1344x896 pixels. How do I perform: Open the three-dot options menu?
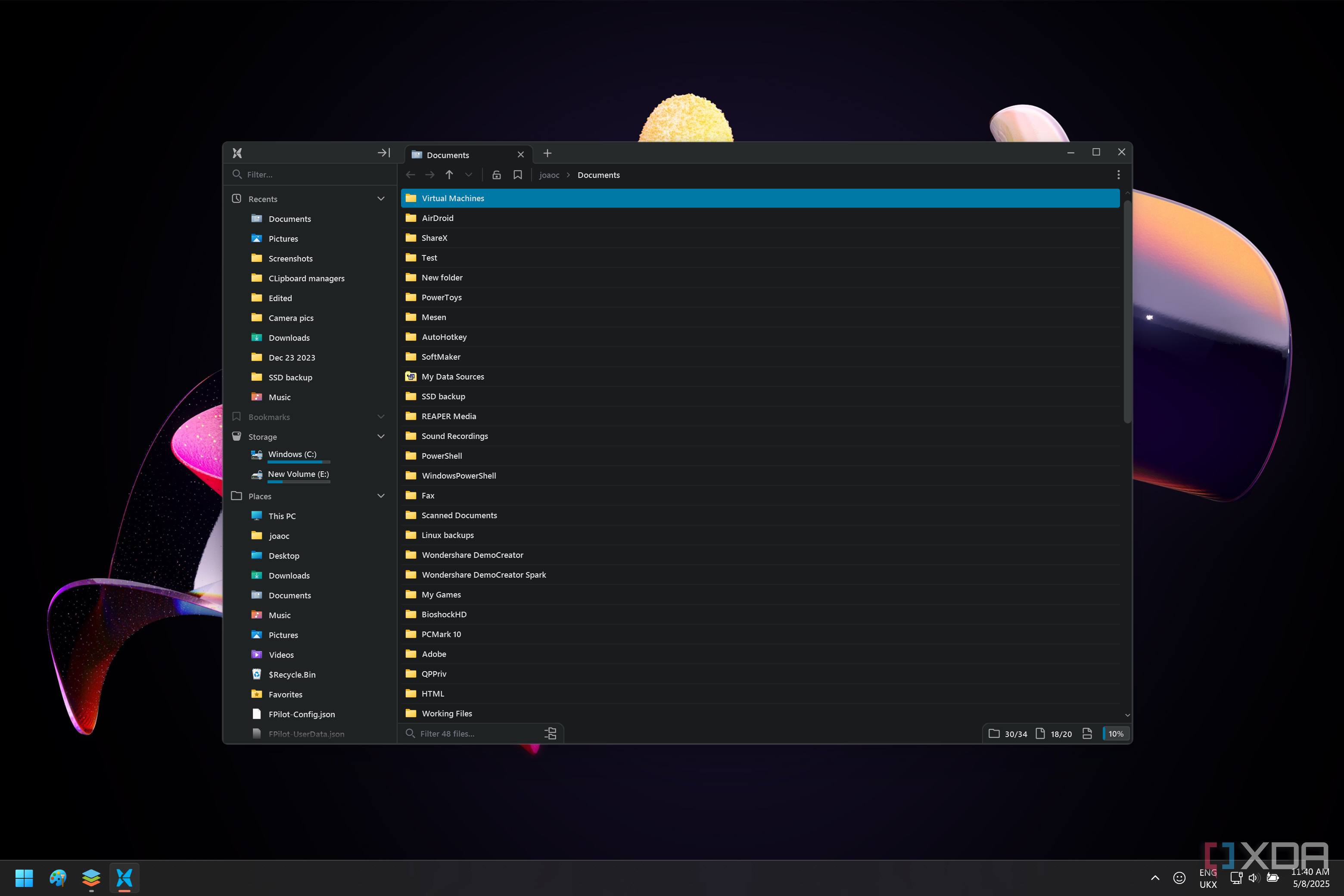(1118, 175)
